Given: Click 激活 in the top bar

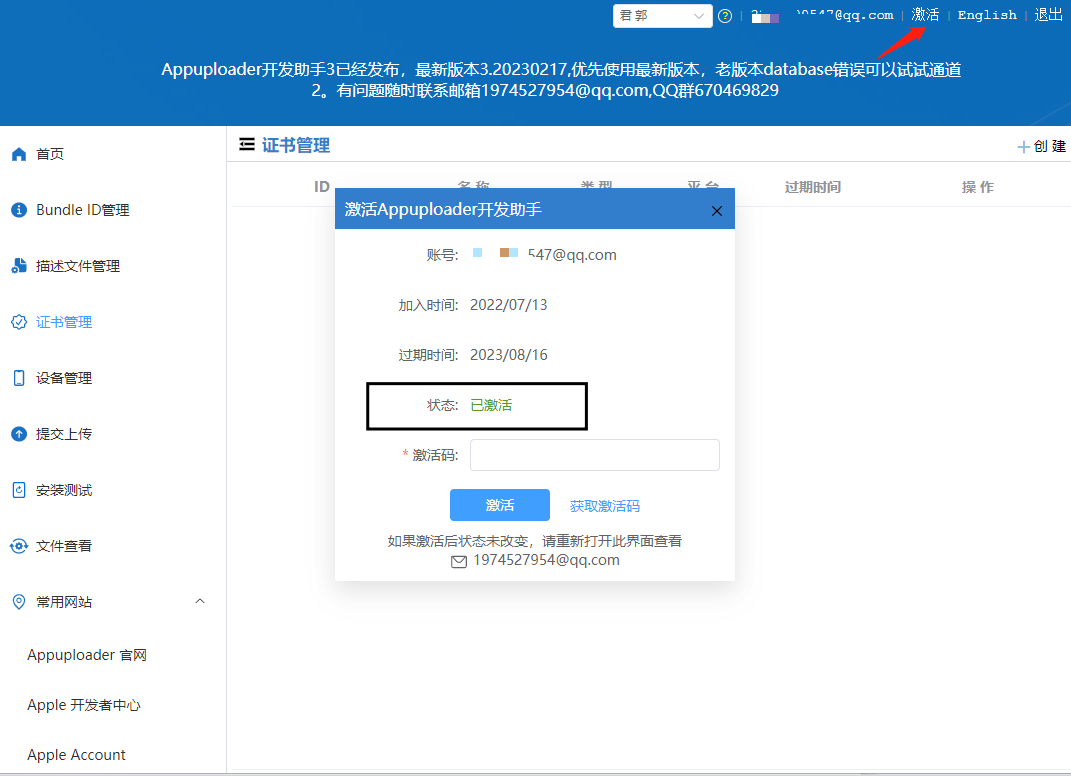Looking at the screenshot, I should [x=926, y=15].
